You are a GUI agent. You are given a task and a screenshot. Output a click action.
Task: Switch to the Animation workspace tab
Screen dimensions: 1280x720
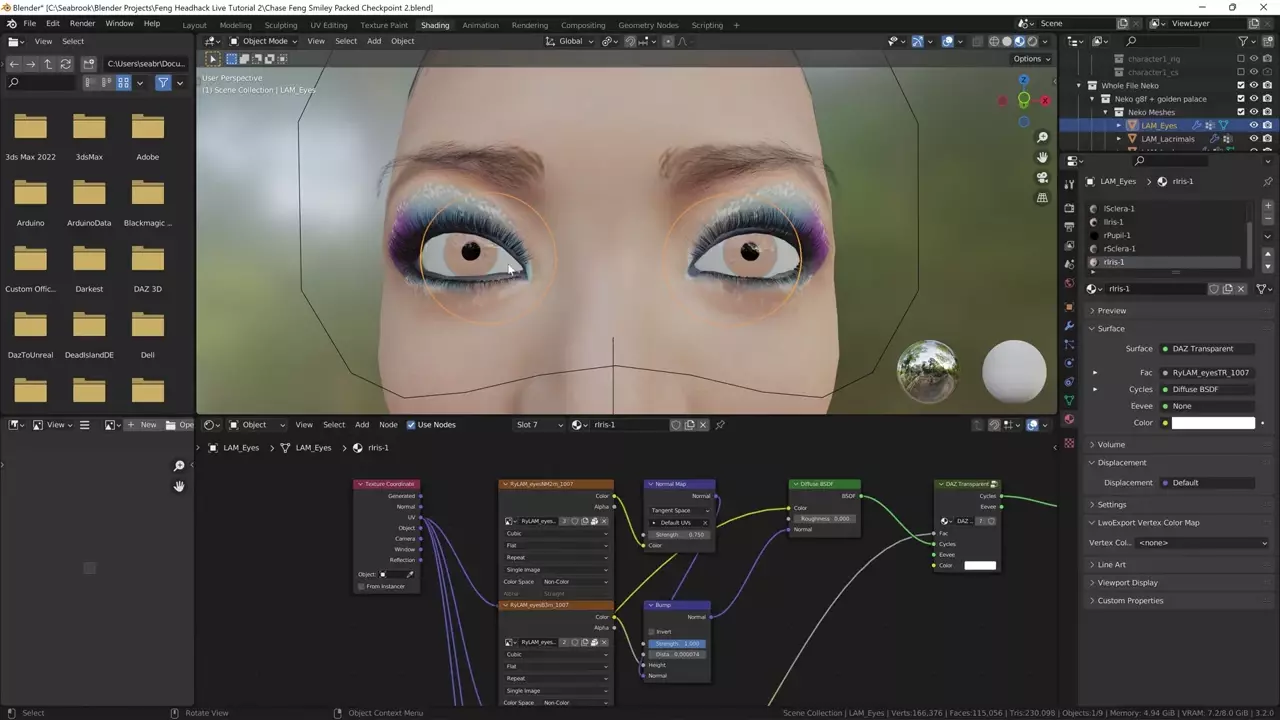480,25
